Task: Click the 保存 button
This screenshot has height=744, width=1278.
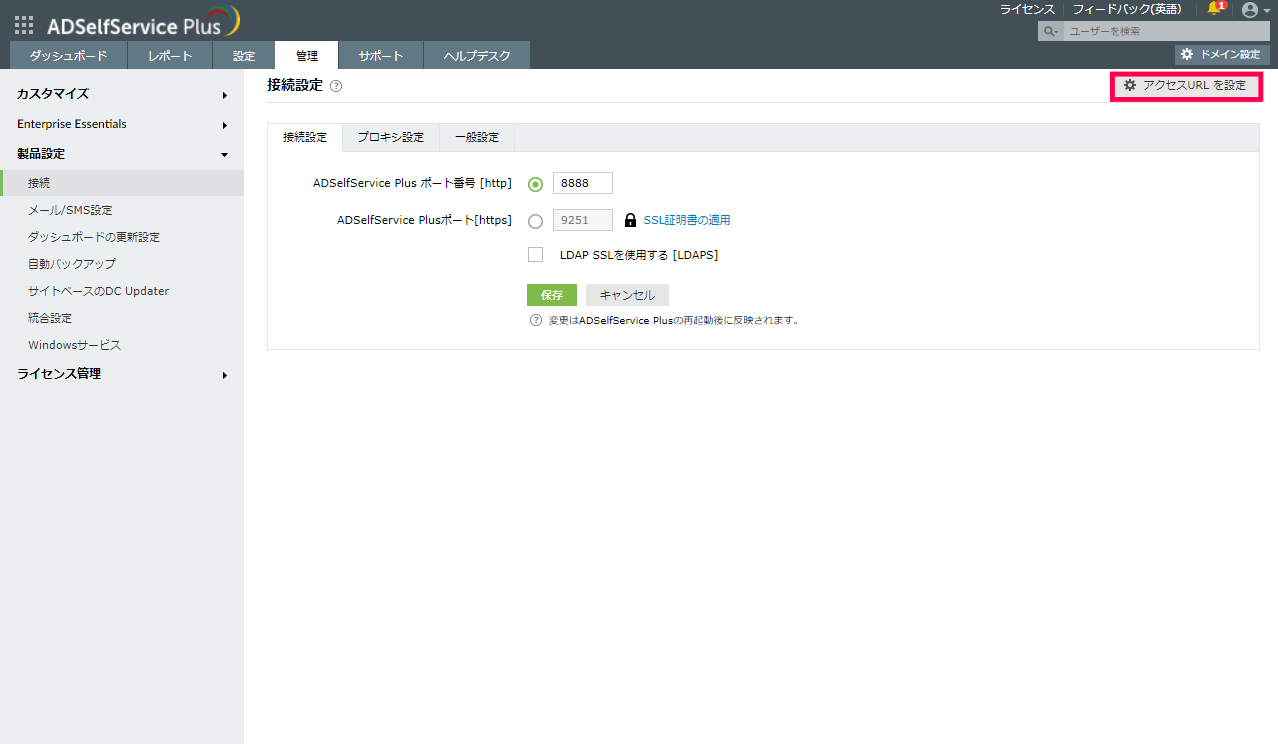Action: point(552,295)
